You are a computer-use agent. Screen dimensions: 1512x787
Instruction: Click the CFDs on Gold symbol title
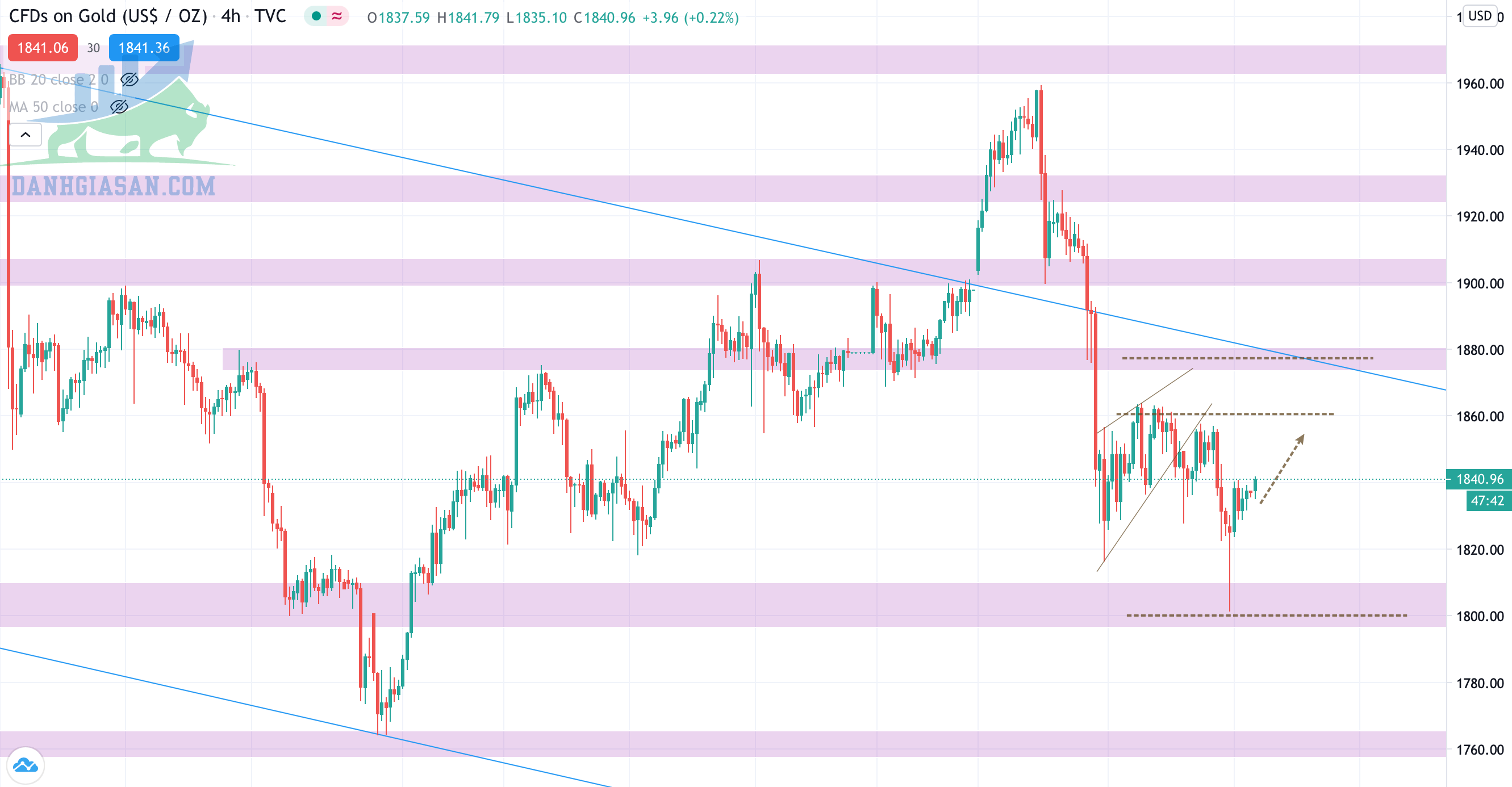pyautogui.click(x=108, y=16)
